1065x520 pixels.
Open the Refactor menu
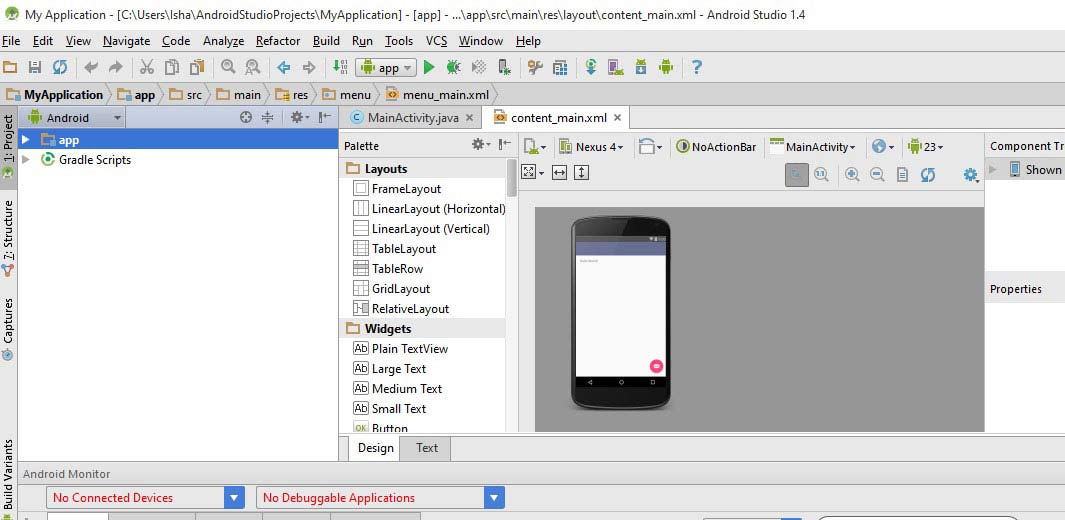pyautogui.click(x=278, y=41)
